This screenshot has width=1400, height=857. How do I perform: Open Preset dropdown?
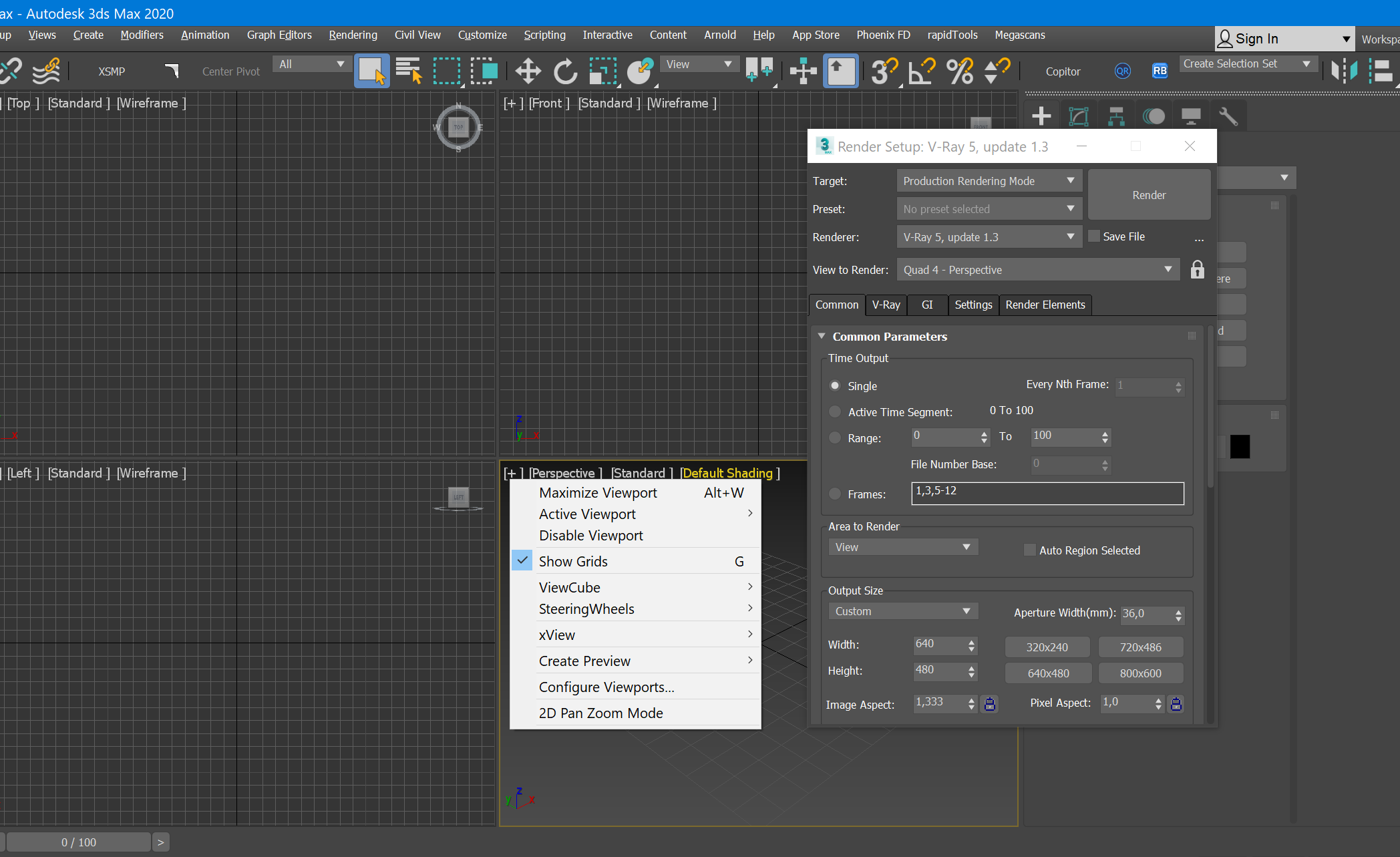tap(989, 209)
